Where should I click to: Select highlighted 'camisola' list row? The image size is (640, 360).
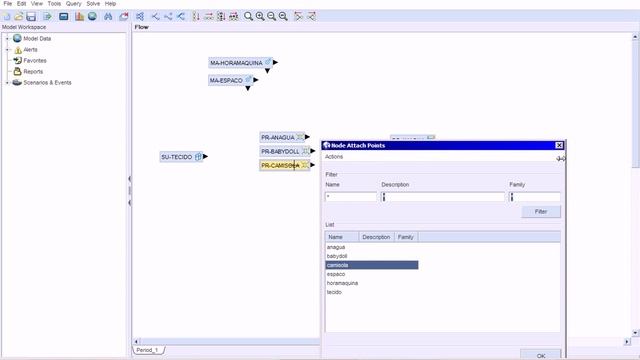tap(372, 265)
